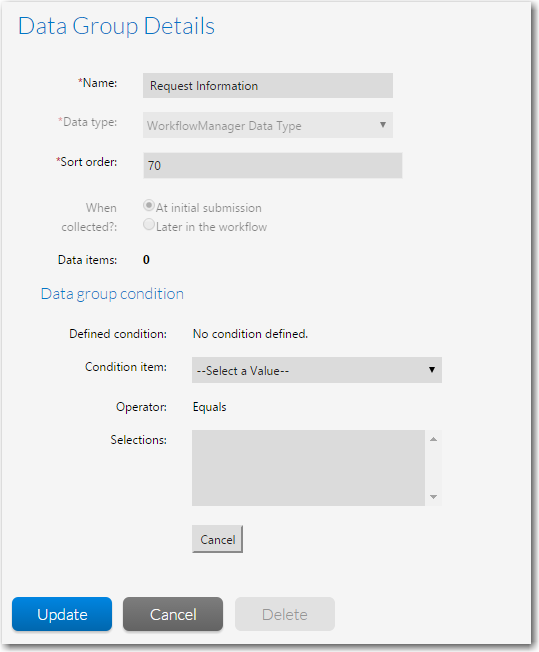The height and width of the screenshot is (652, 539).
Task: Open the --Select a Value-- dropdown
Action: [x=316, y=370]
